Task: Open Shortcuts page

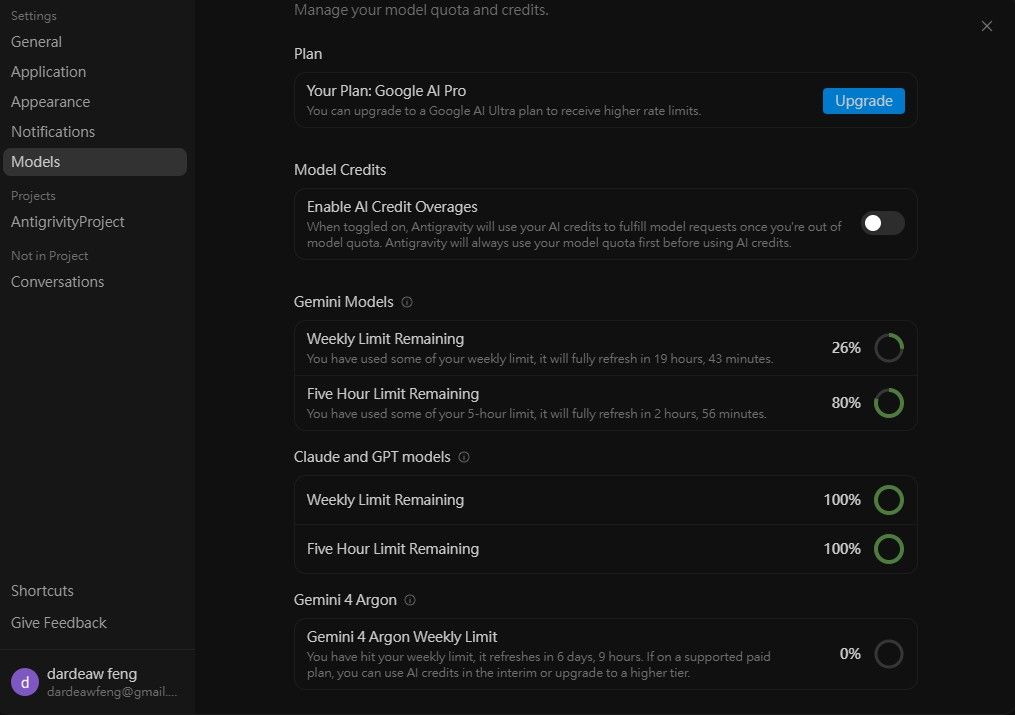Action: [x=42, y=591]
